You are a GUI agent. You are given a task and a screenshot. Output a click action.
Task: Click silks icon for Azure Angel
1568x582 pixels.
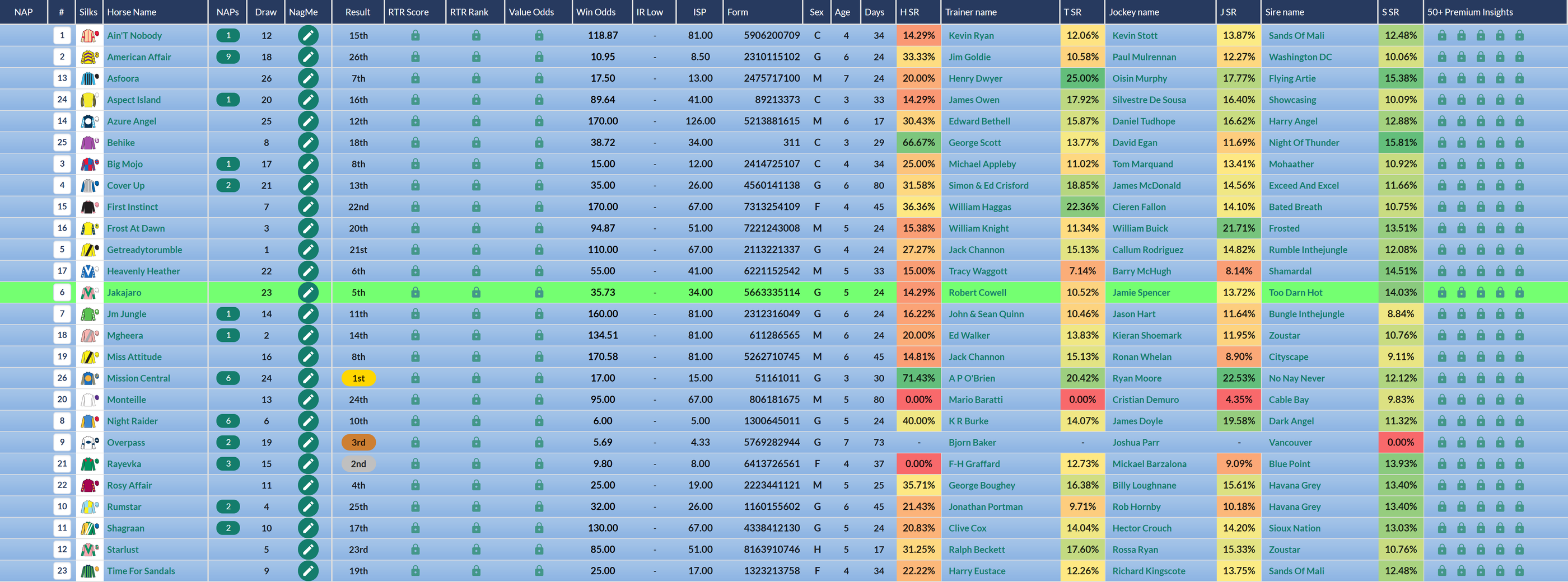pos(89,121)
